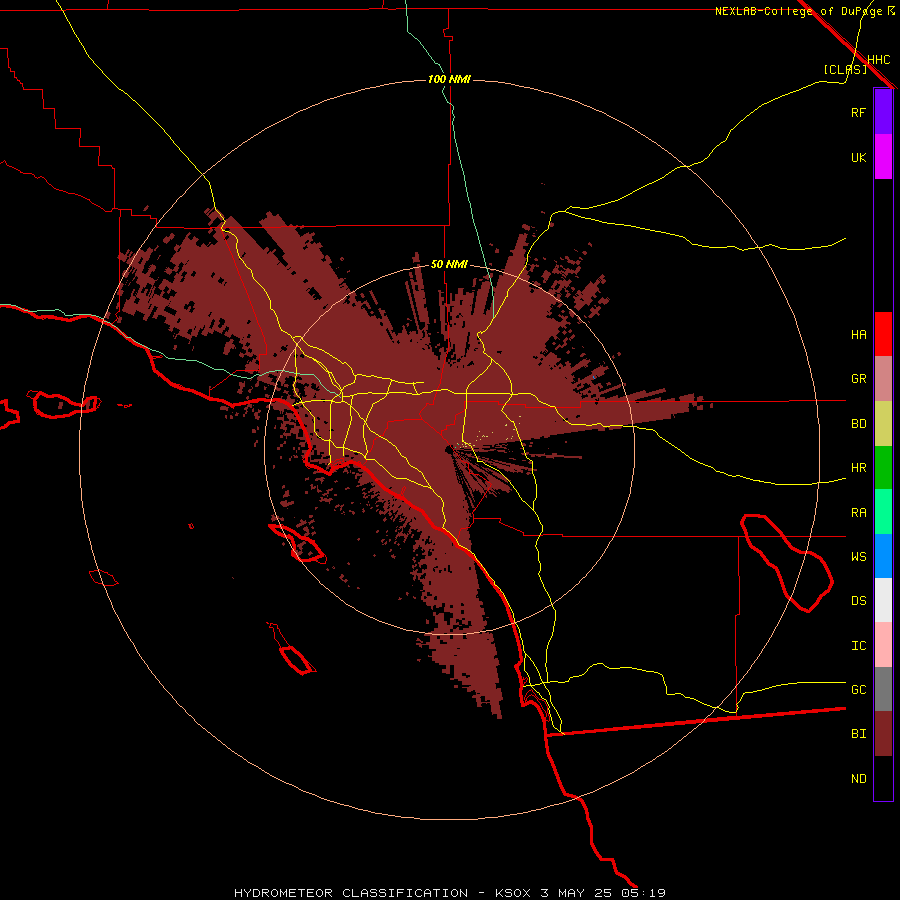Click the ND black legend swatch
Image resolution: width=900 pixels, height=900 pixels.
pos(883,778)
